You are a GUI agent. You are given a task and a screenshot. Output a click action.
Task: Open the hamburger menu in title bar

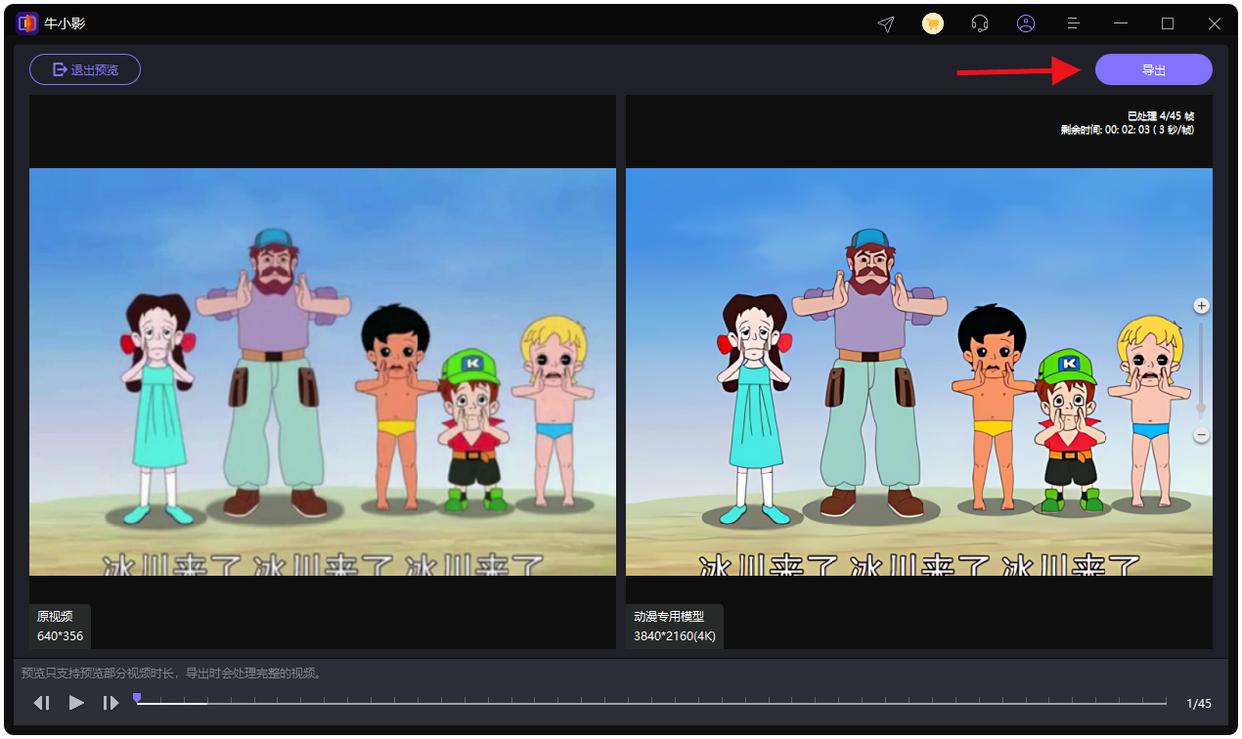1073,24
